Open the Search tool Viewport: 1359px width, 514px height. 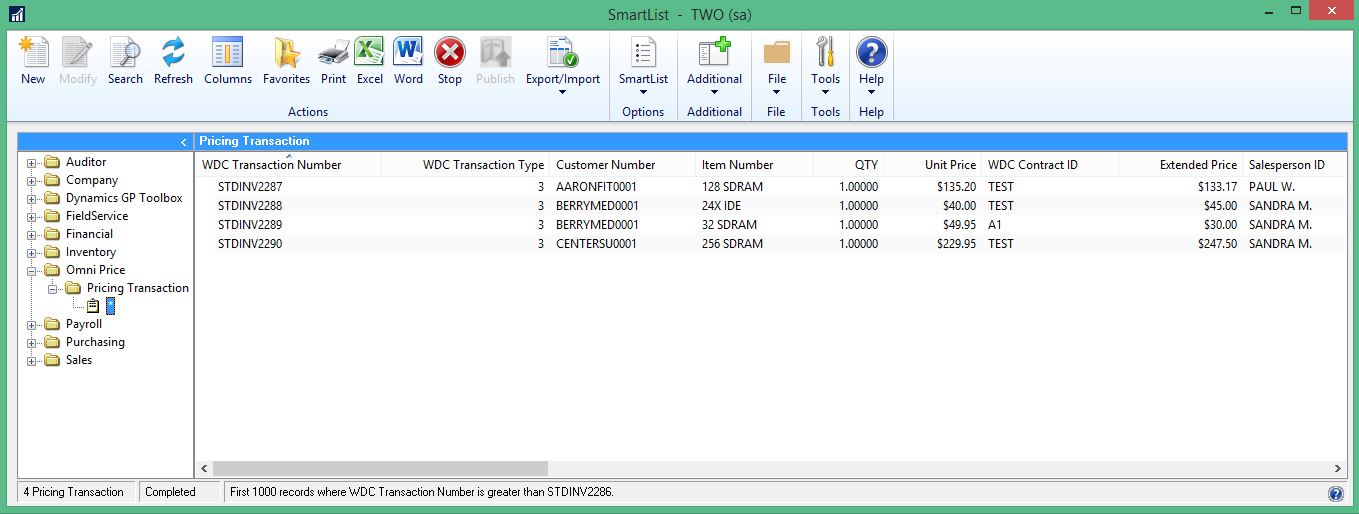tap(125, 61)
